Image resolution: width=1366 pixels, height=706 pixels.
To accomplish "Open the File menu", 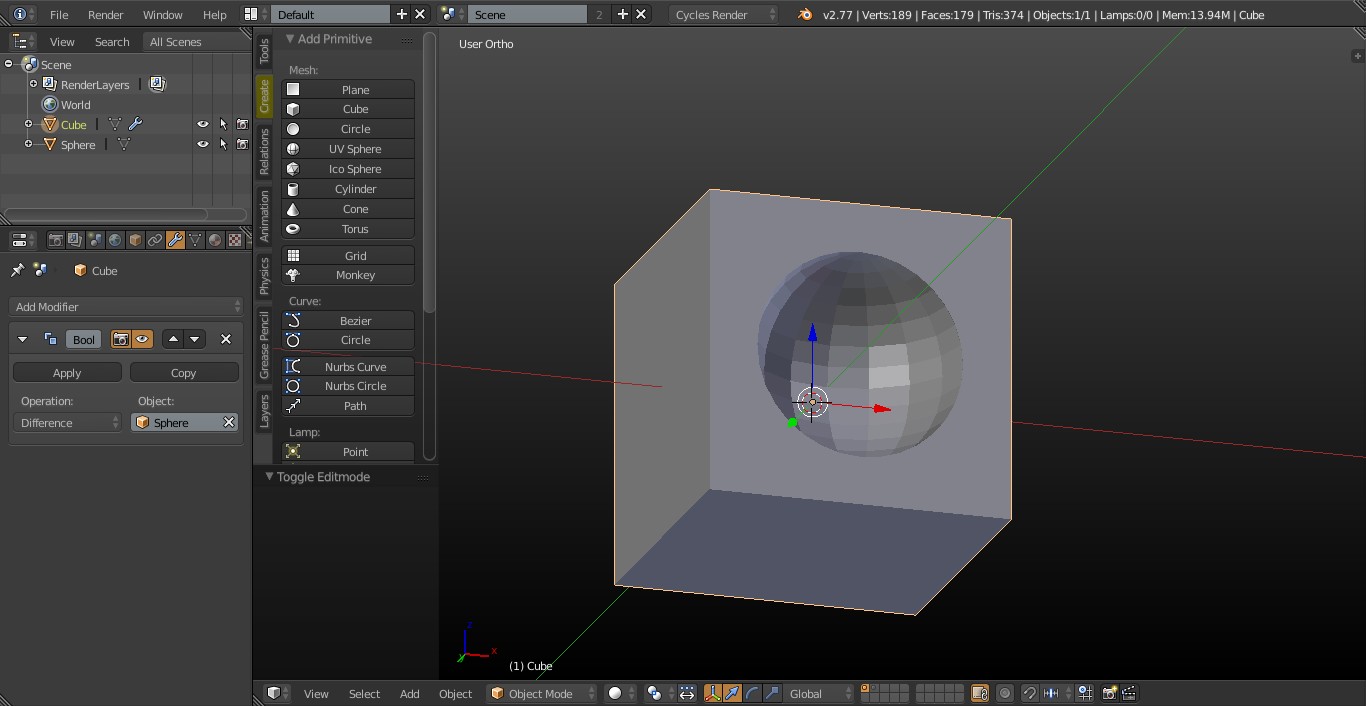I will click(x=59, y=14).
